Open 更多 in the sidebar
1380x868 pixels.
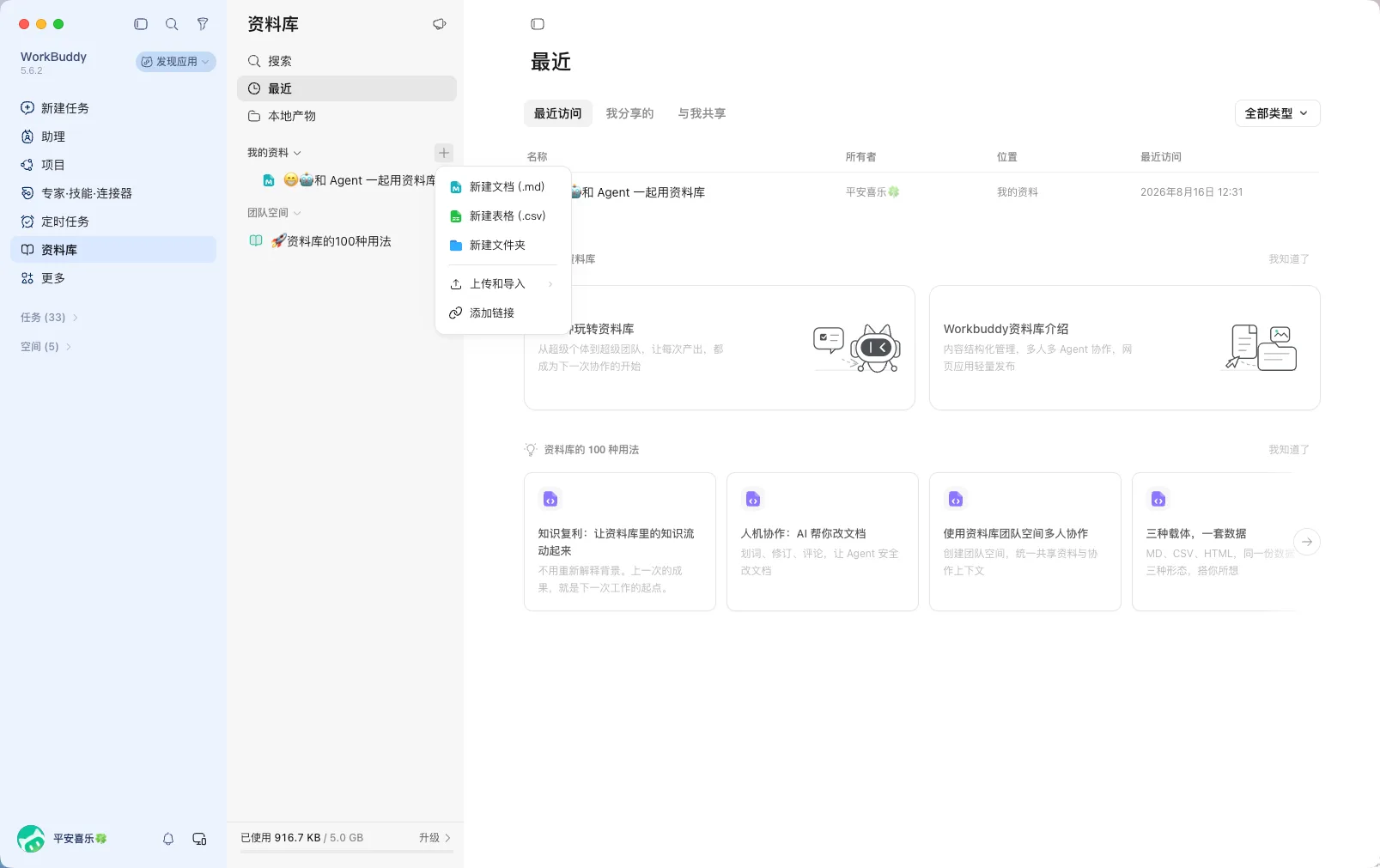113,278
